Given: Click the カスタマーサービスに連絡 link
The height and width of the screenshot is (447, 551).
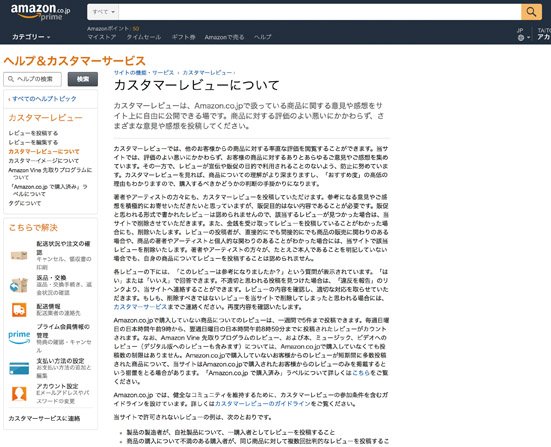Looking at the screenshot, I should [x=44, y=418].
